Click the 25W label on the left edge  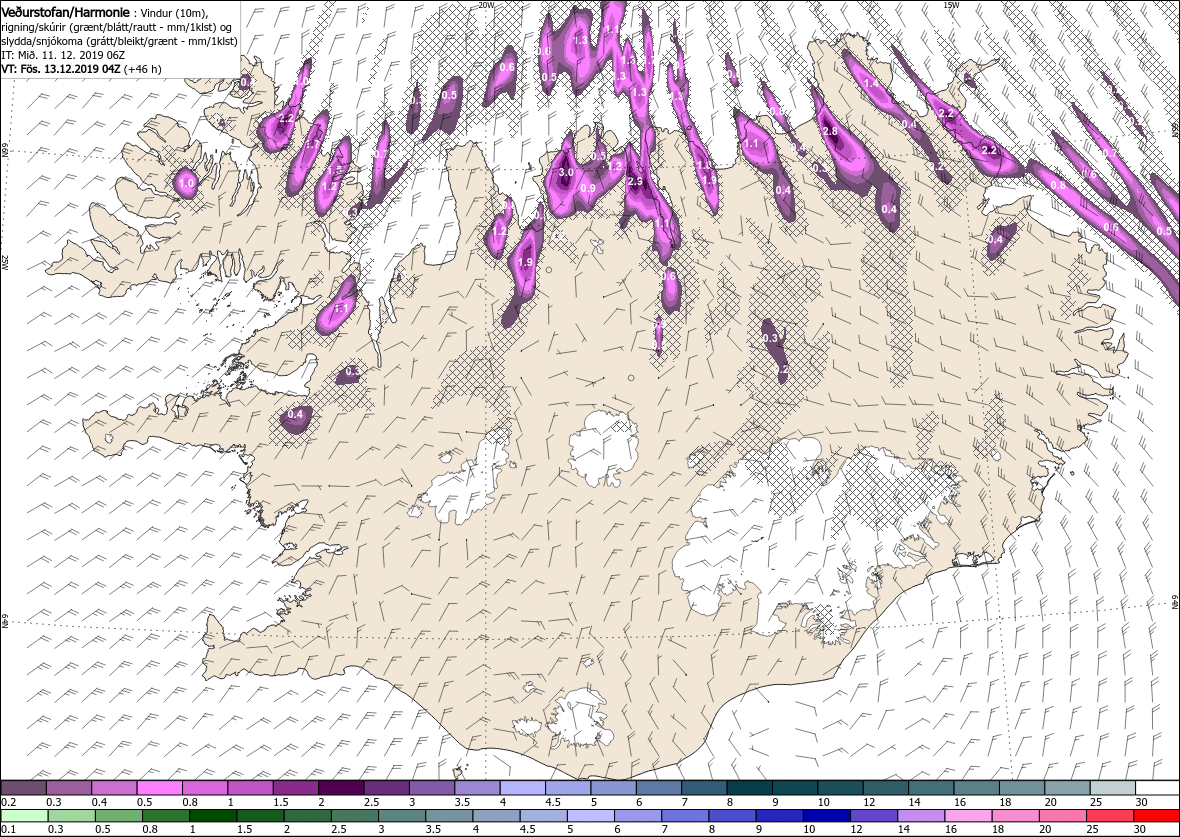point(5,261)
